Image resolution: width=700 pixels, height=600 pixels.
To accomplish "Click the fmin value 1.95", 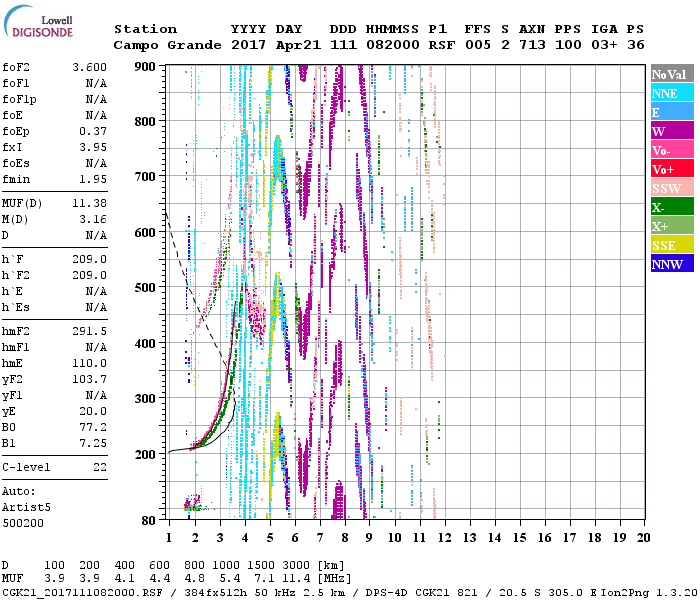I will 93,180.
